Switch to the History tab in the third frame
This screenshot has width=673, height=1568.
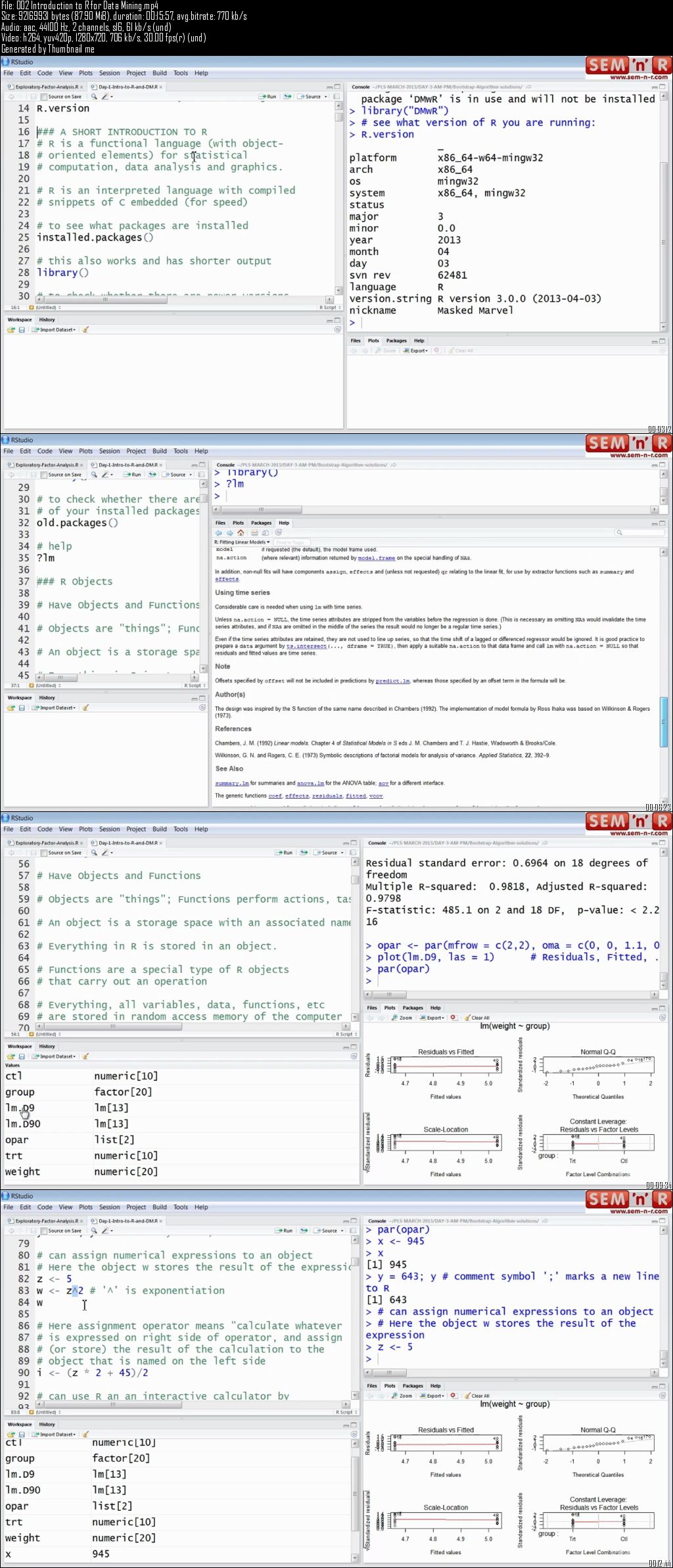click(47, 1046)
